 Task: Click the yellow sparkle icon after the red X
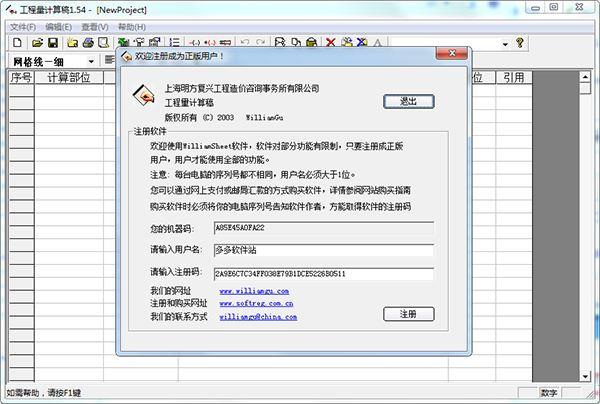point(347,42)
